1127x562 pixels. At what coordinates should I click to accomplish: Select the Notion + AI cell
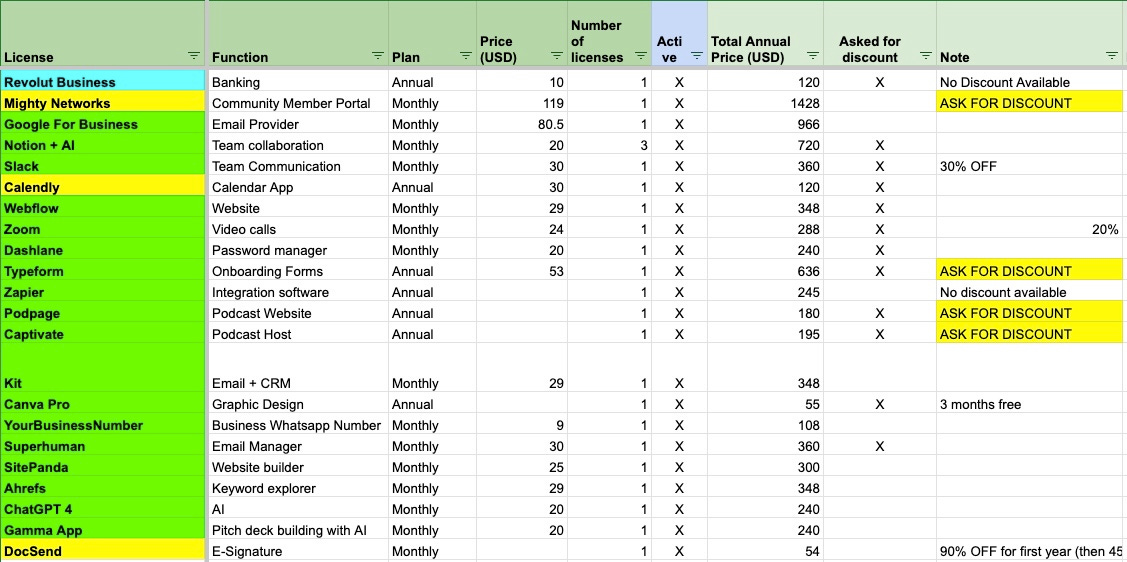click(103, 145)
